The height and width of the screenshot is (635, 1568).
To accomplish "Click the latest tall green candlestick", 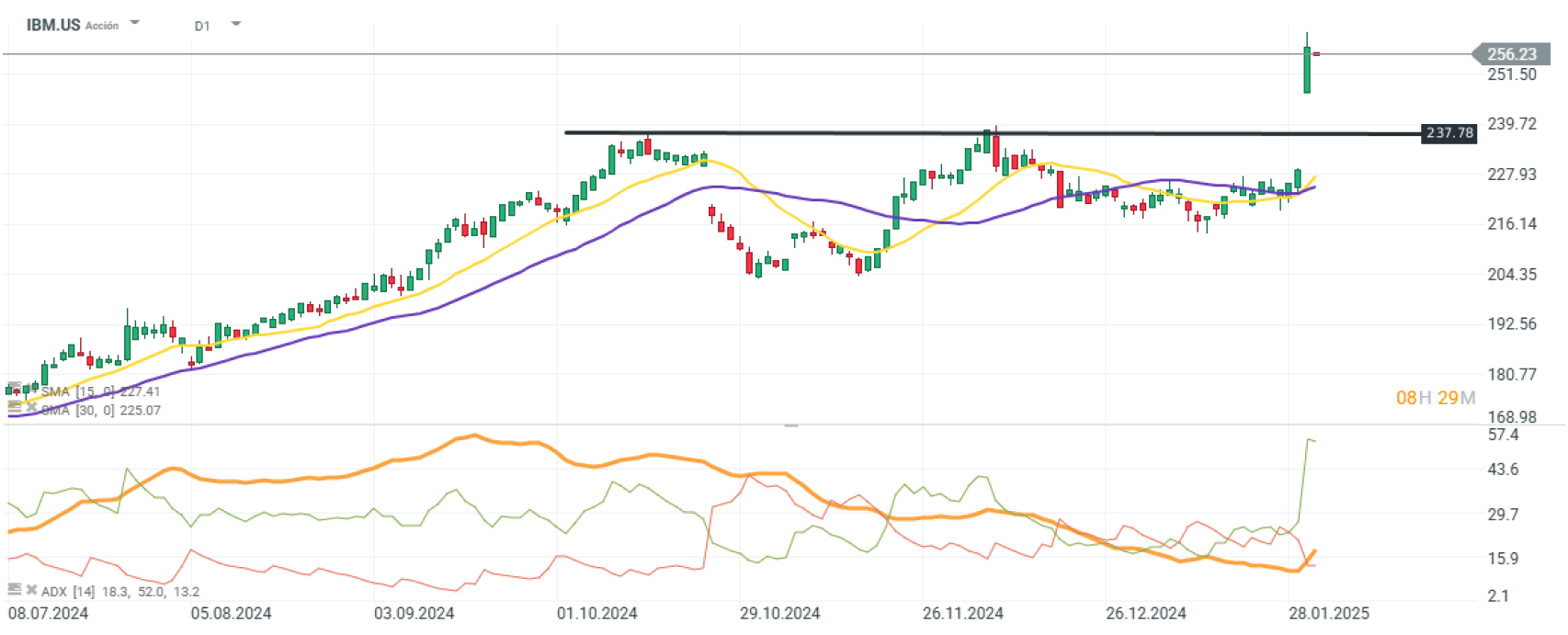I will [x=1307, y=69].
